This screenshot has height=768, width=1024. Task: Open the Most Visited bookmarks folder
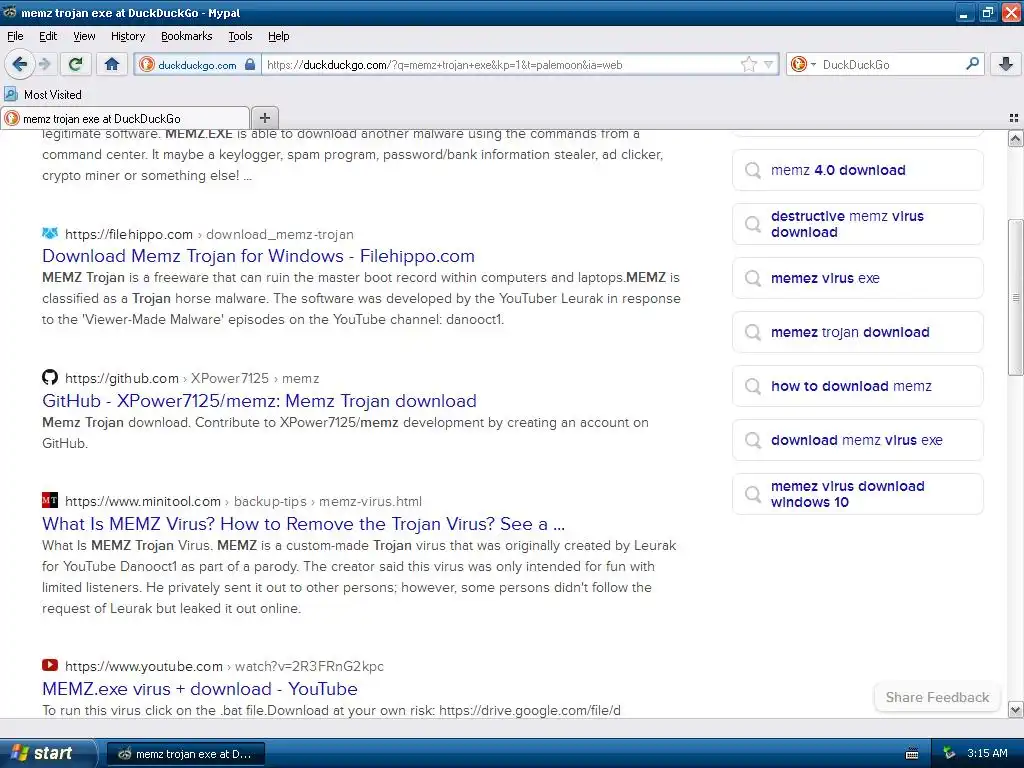point(43,95)
